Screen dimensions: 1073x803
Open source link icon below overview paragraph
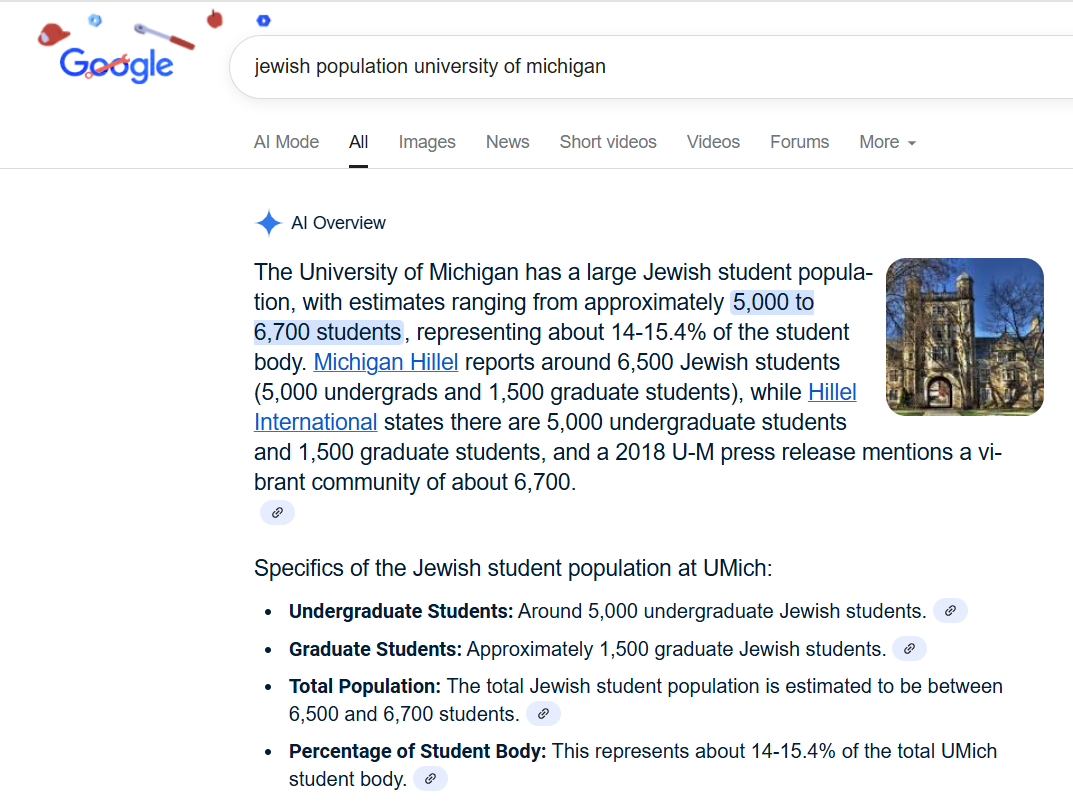coord(277,512)
